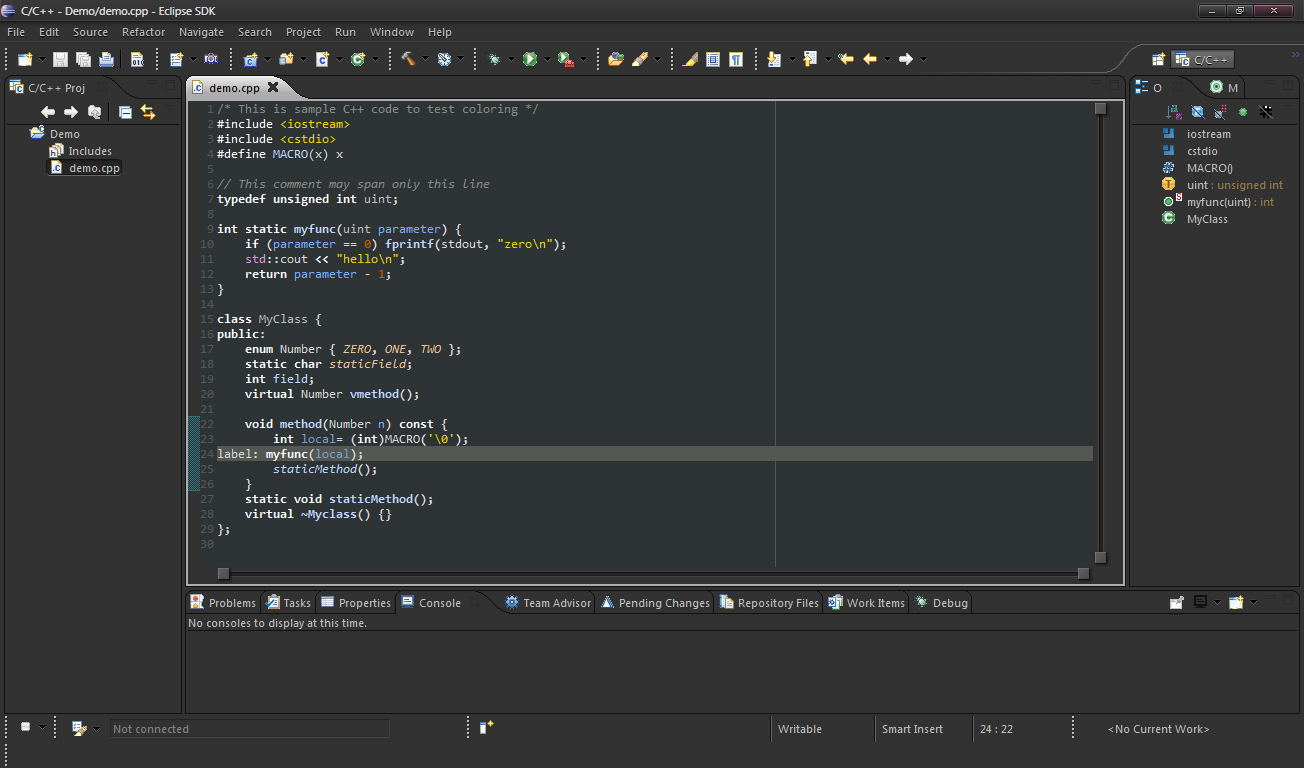Open the dropdown arrow beside Run button
The width and height of the screenshot is (1304, 768).
tap(547, 59)
